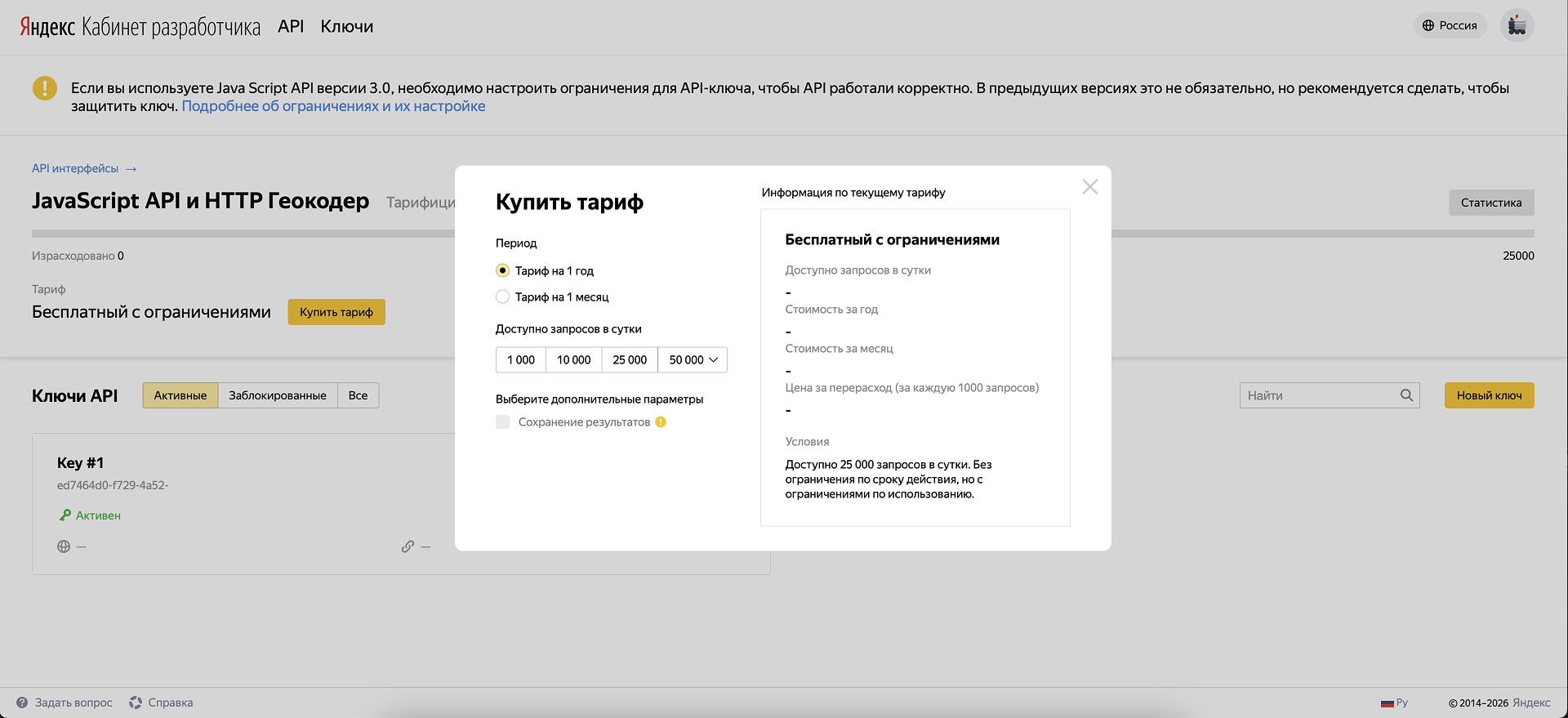Click the Key #1 title
Image resolution: width=1568 pixels, height=718 pixels.
click(x=81, y=463)
